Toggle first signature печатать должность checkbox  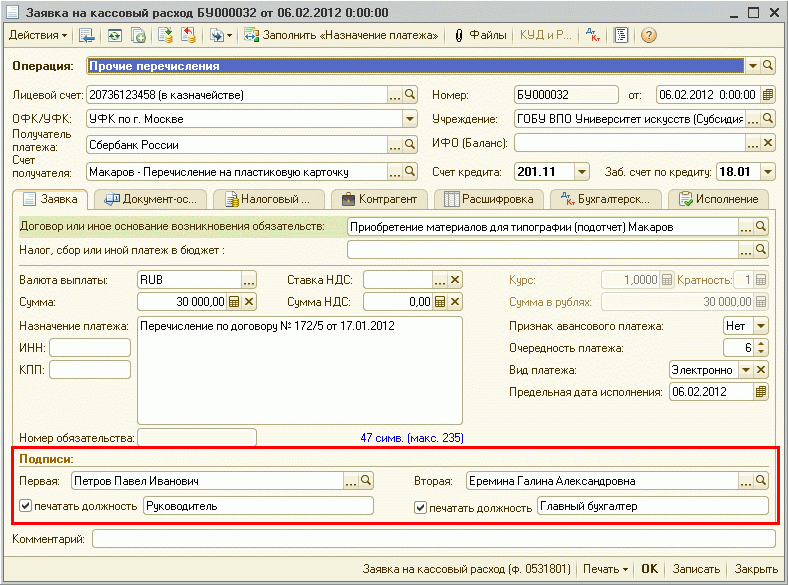tap(25, 506)
